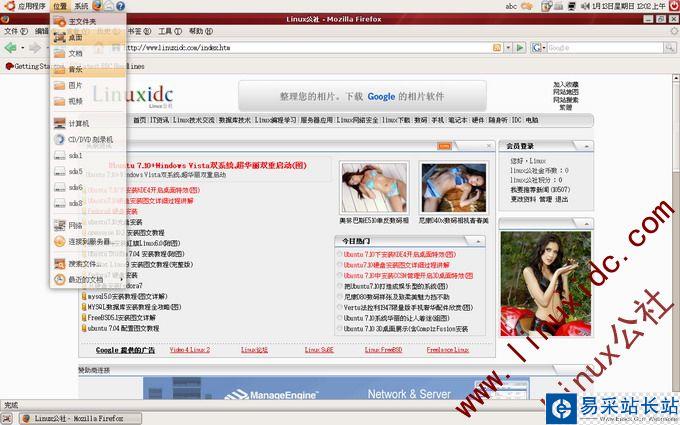This screenshot has height=425, width=680.
Task: Click the red power button in panel
Action: (674, 6)
